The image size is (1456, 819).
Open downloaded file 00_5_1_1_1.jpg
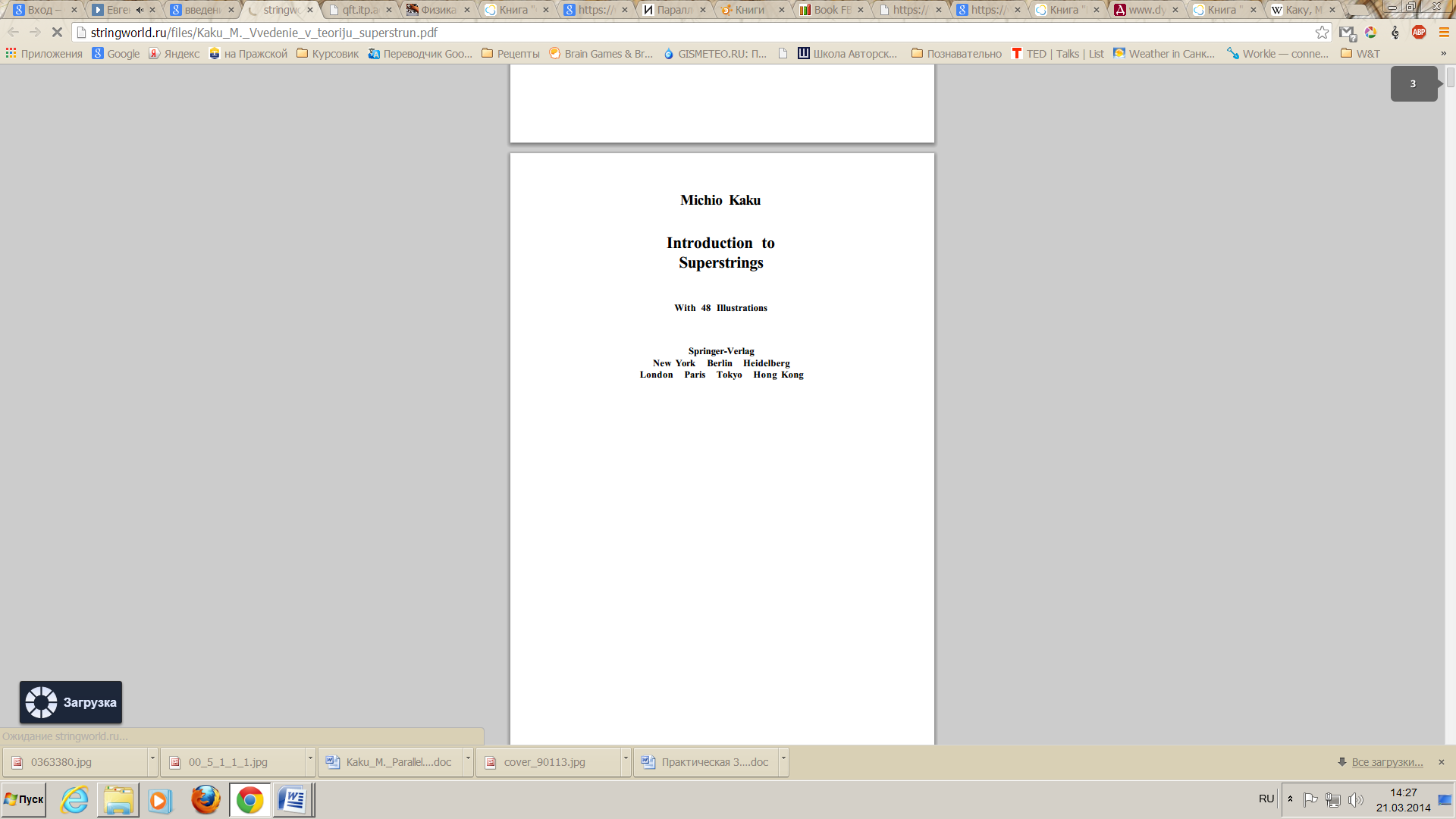(x=232, y=762)
